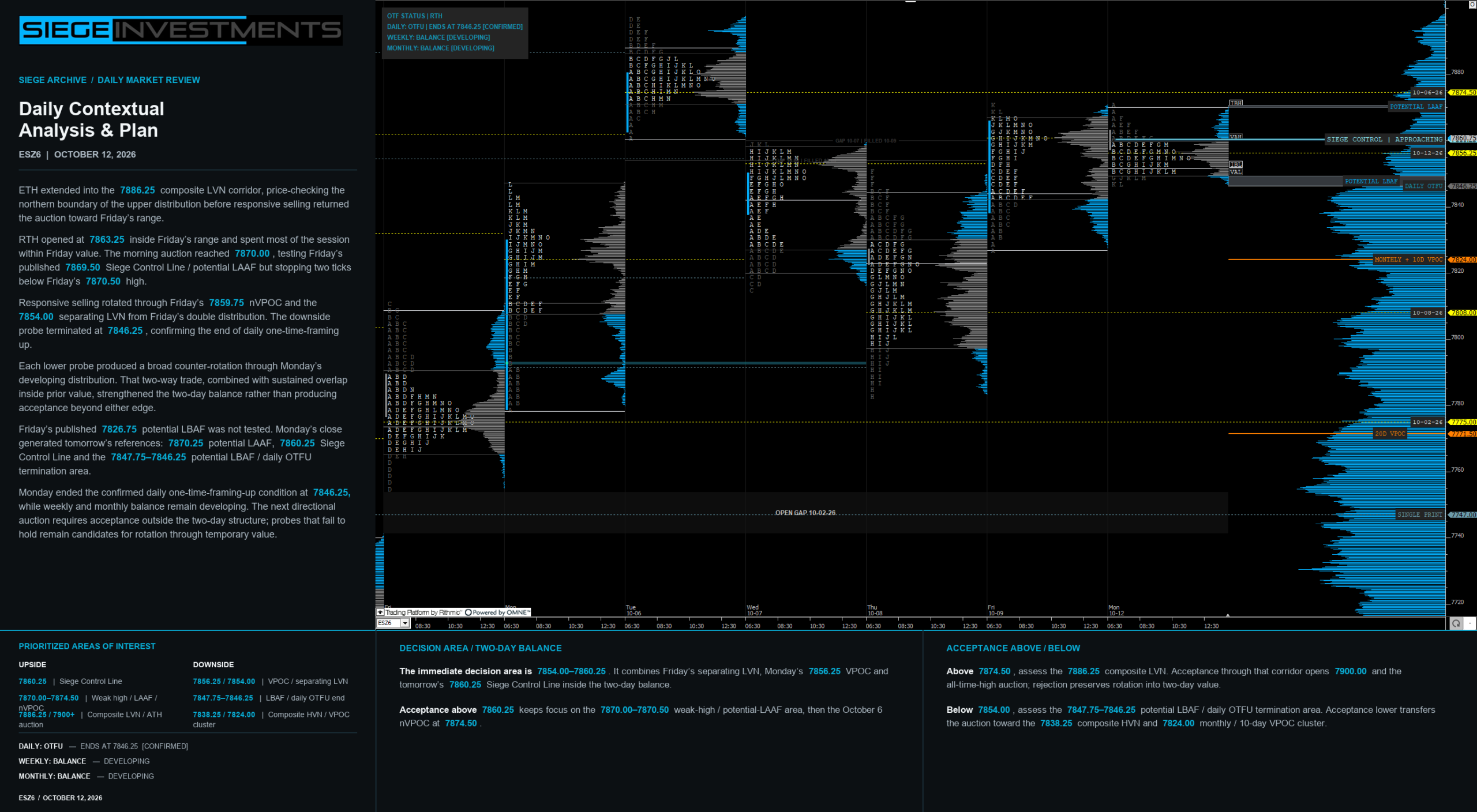Click the 10-12-26 date tag
The width and height of the screenshot is (1477, 812).
point(1427,153)
